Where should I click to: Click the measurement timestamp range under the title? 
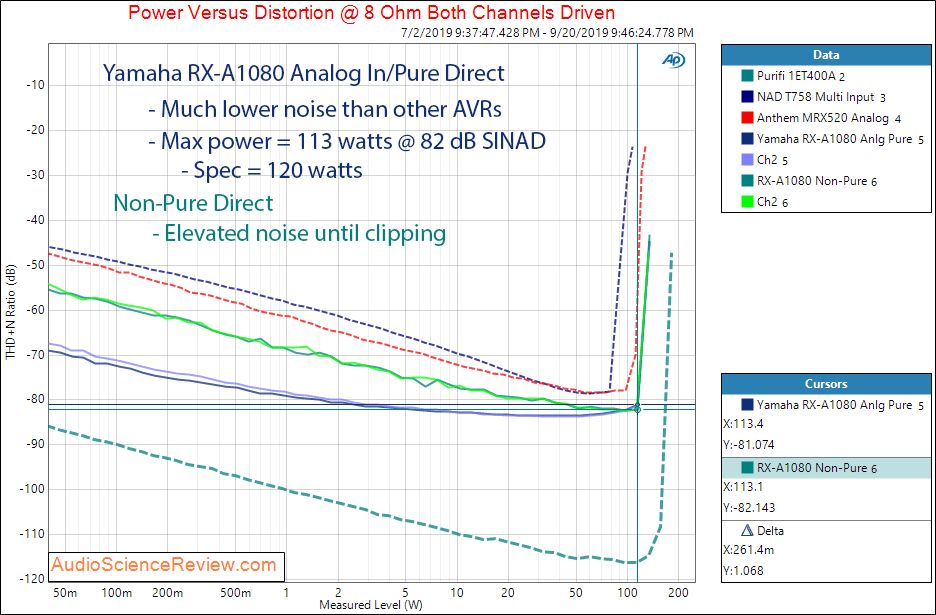click(547, 33)
